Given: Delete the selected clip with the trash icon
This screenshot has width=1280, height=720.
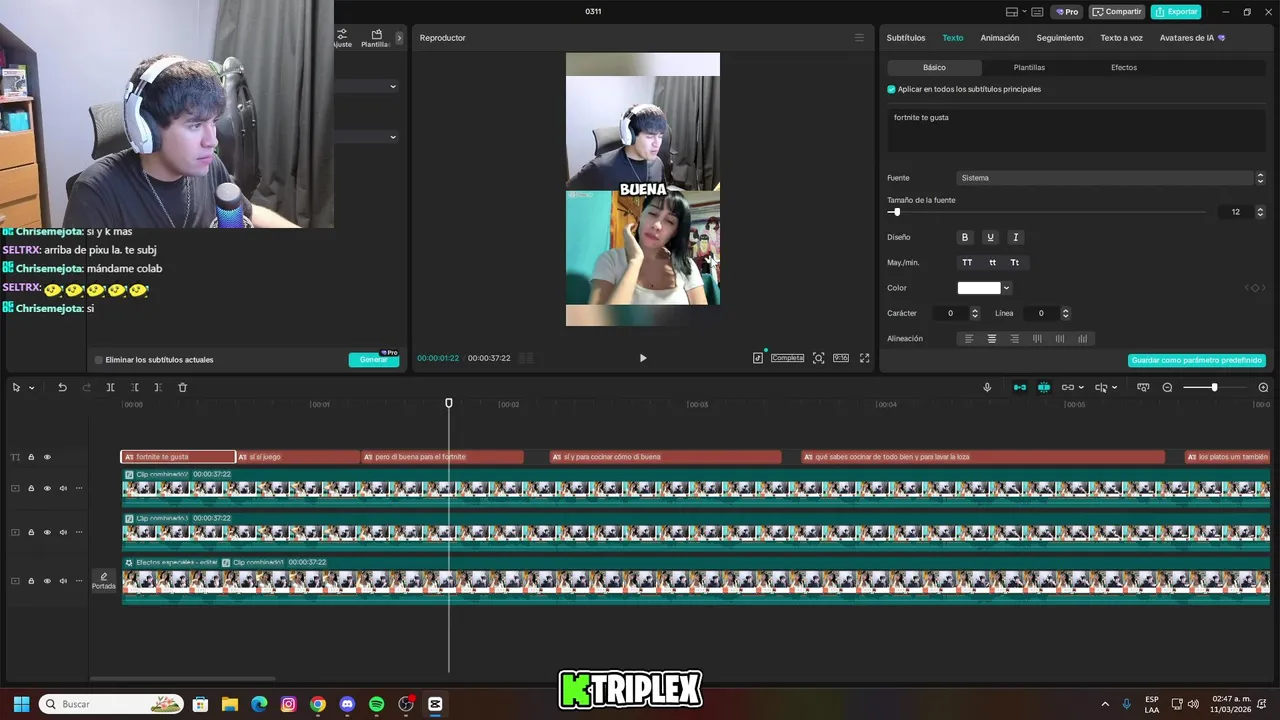Looking at the screenshot, I should (182, 387).
